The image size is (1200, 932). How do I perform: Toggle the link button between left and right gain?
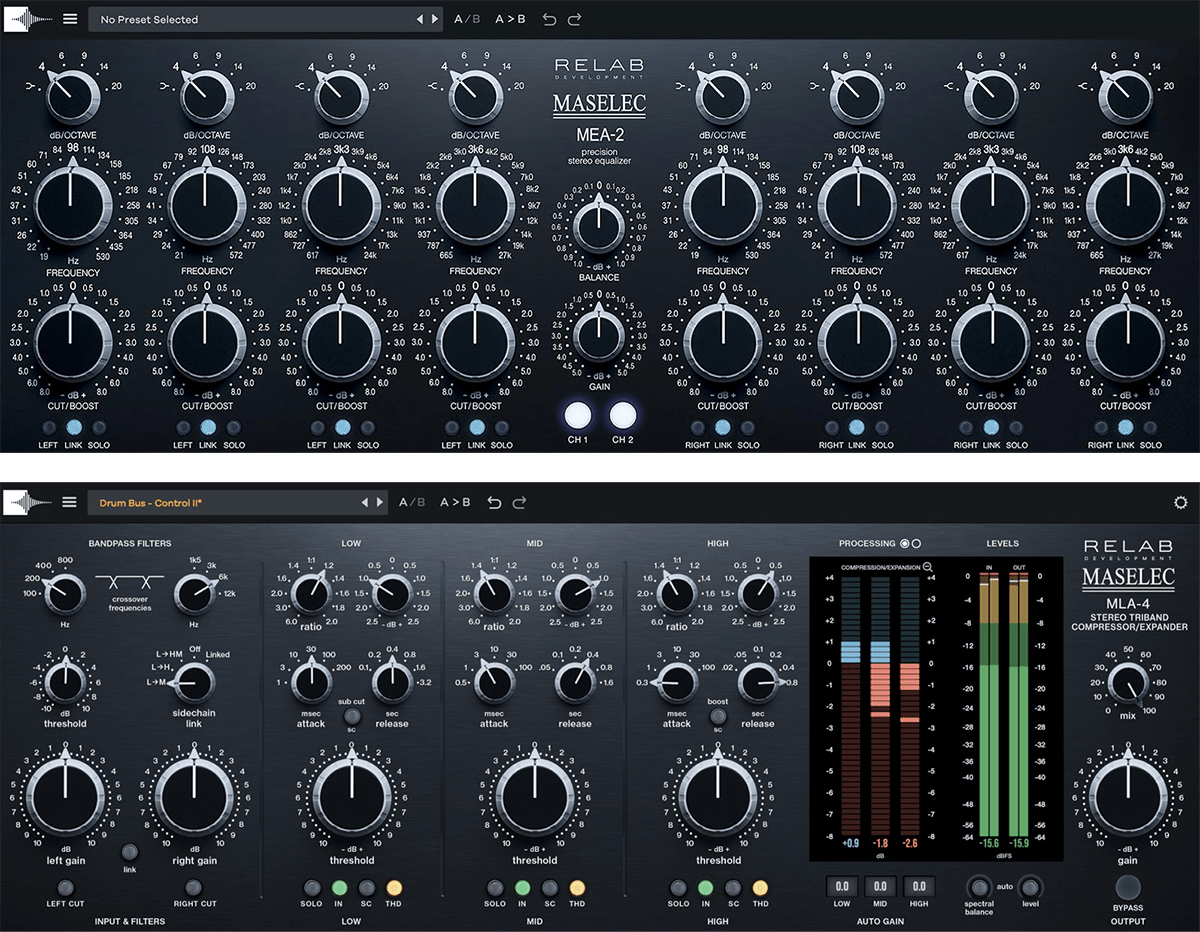point(129,852)
